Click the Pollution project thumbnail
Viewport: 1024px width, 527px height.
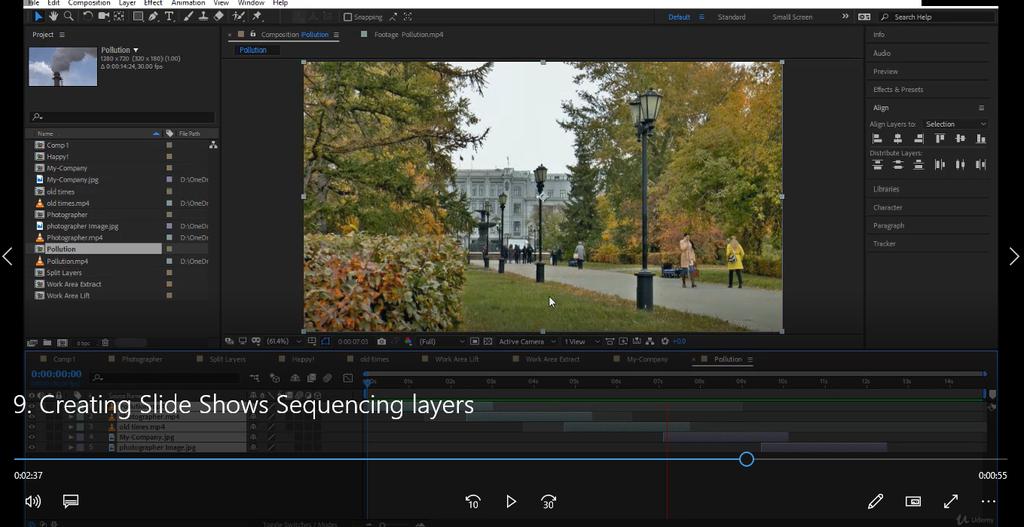(x=63, y=66)
